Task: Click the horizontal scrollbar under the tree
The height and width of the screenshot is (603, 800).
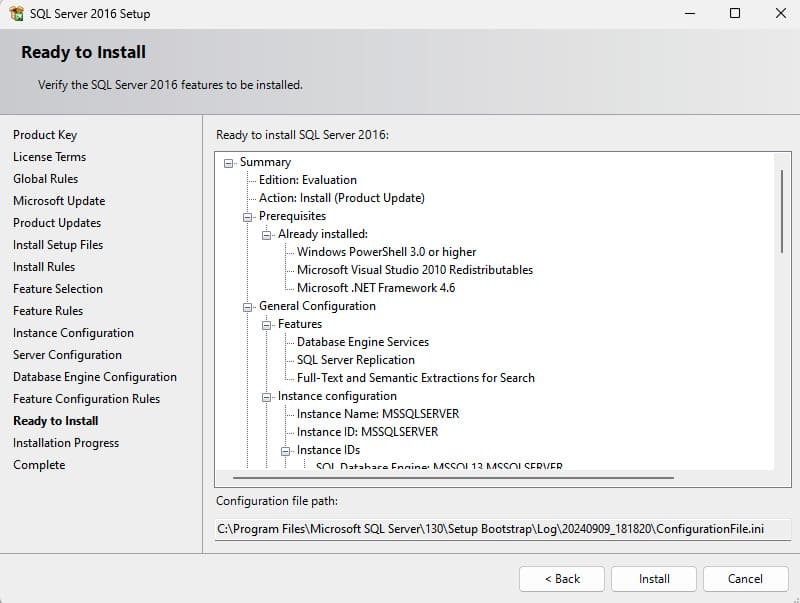Action: [x=450, y=478]
